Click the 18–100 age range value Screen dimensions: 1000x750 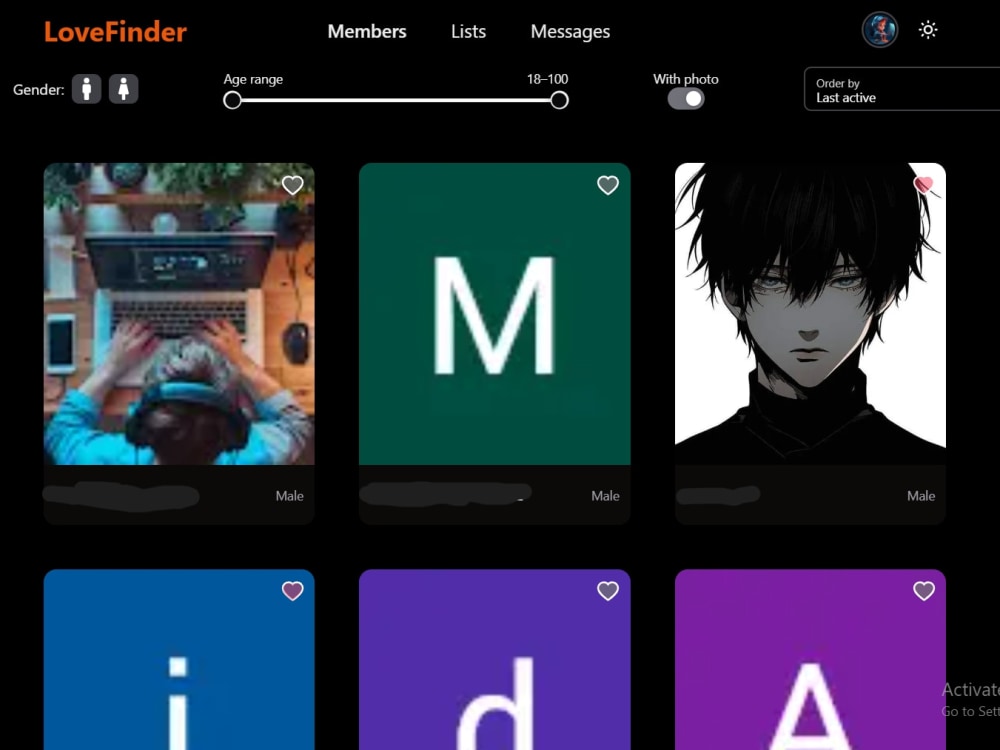click(x=547, y=79)
